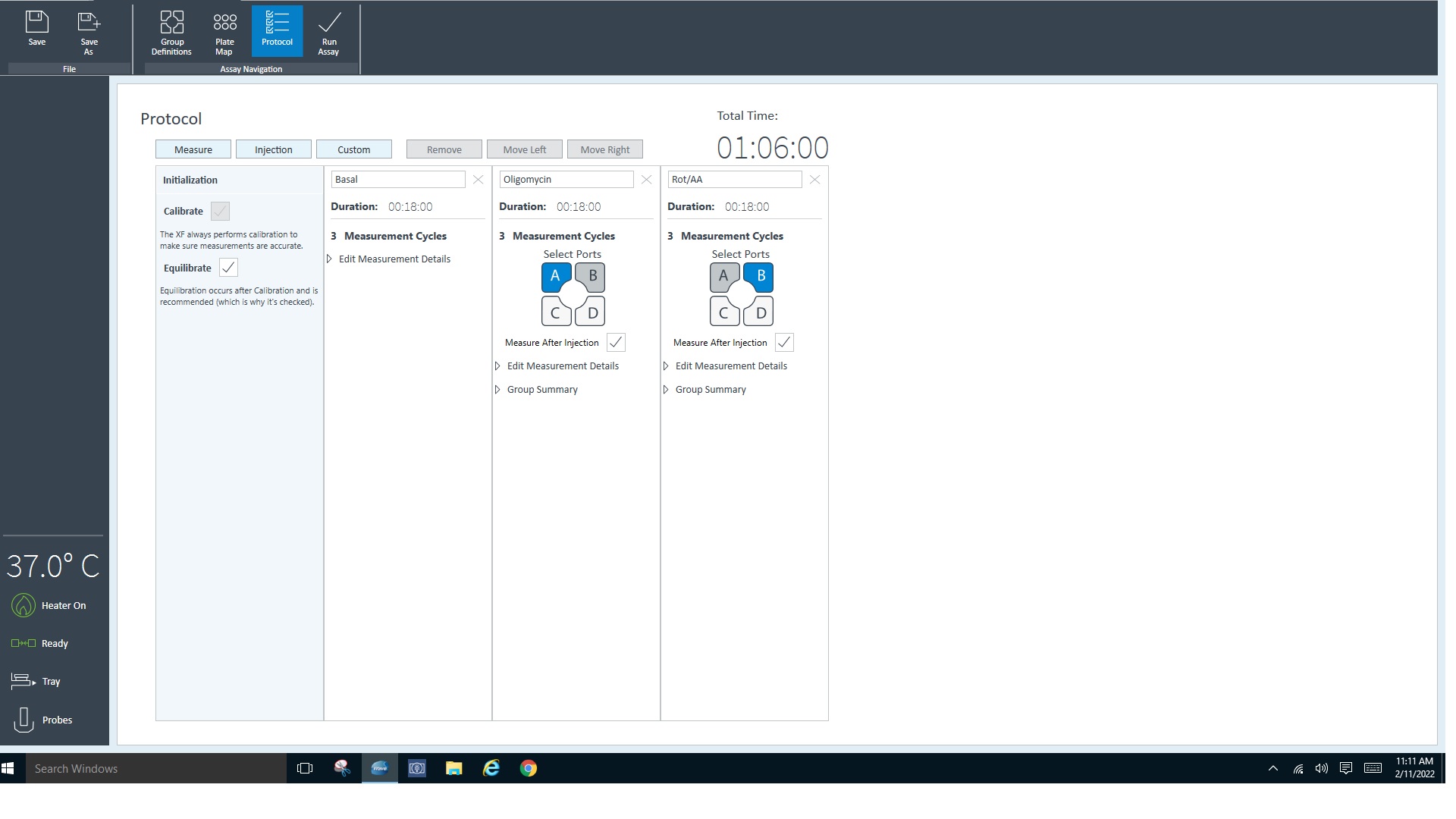This screenshot has width=1456, height=819.
Task: Uncheck Measure After Injection under Oligomycin
Action: coord(616,343)
